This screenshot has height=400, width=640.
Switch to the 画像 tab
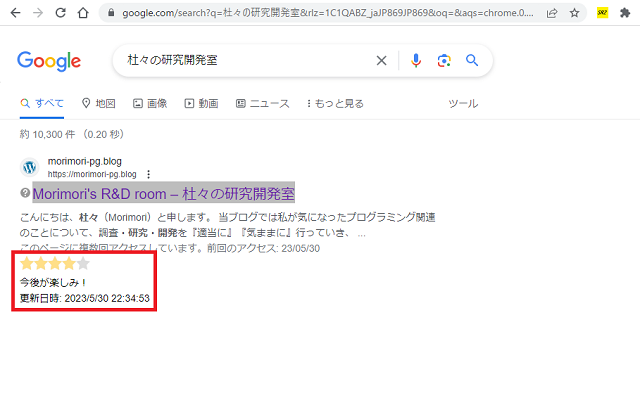pyautogui.click(x=150, y=104)
